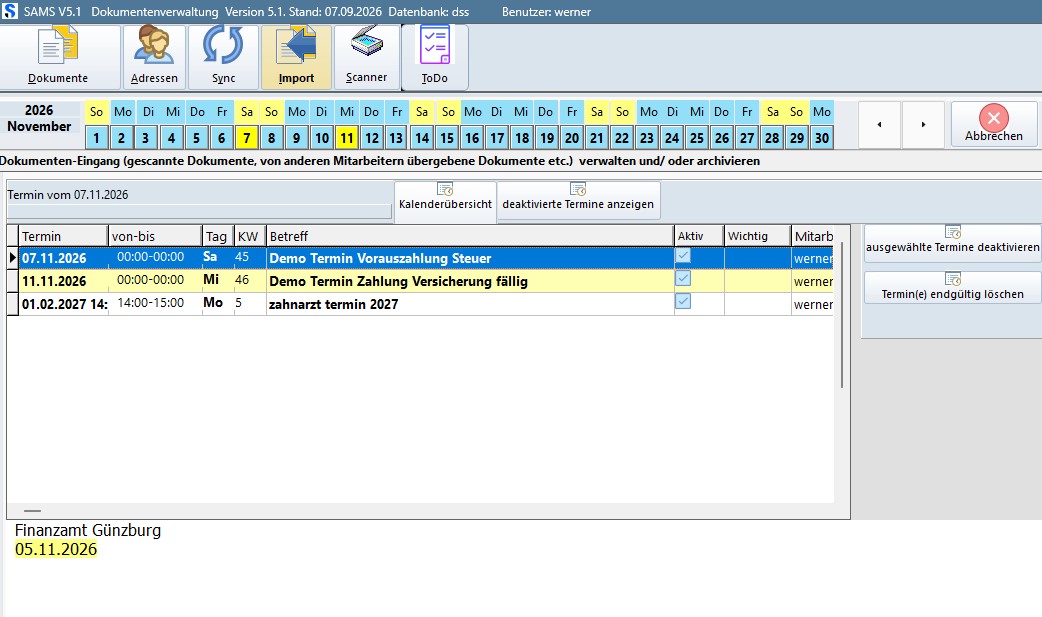Screen dimensions: 1042x617
Task: Click Wichtig cell of zahnarzt termin row
Action: pos(758,304)
